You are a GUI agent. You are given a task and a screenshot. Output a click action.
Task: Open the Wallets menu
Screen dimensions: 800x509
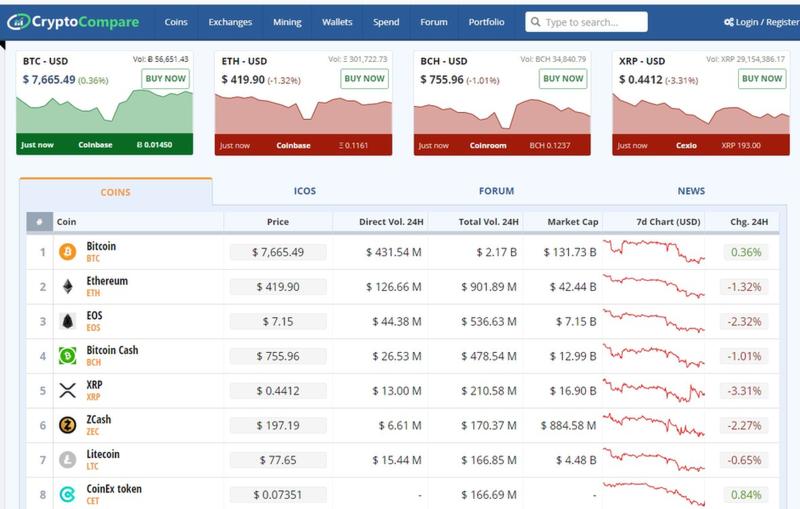pos(337,22)
